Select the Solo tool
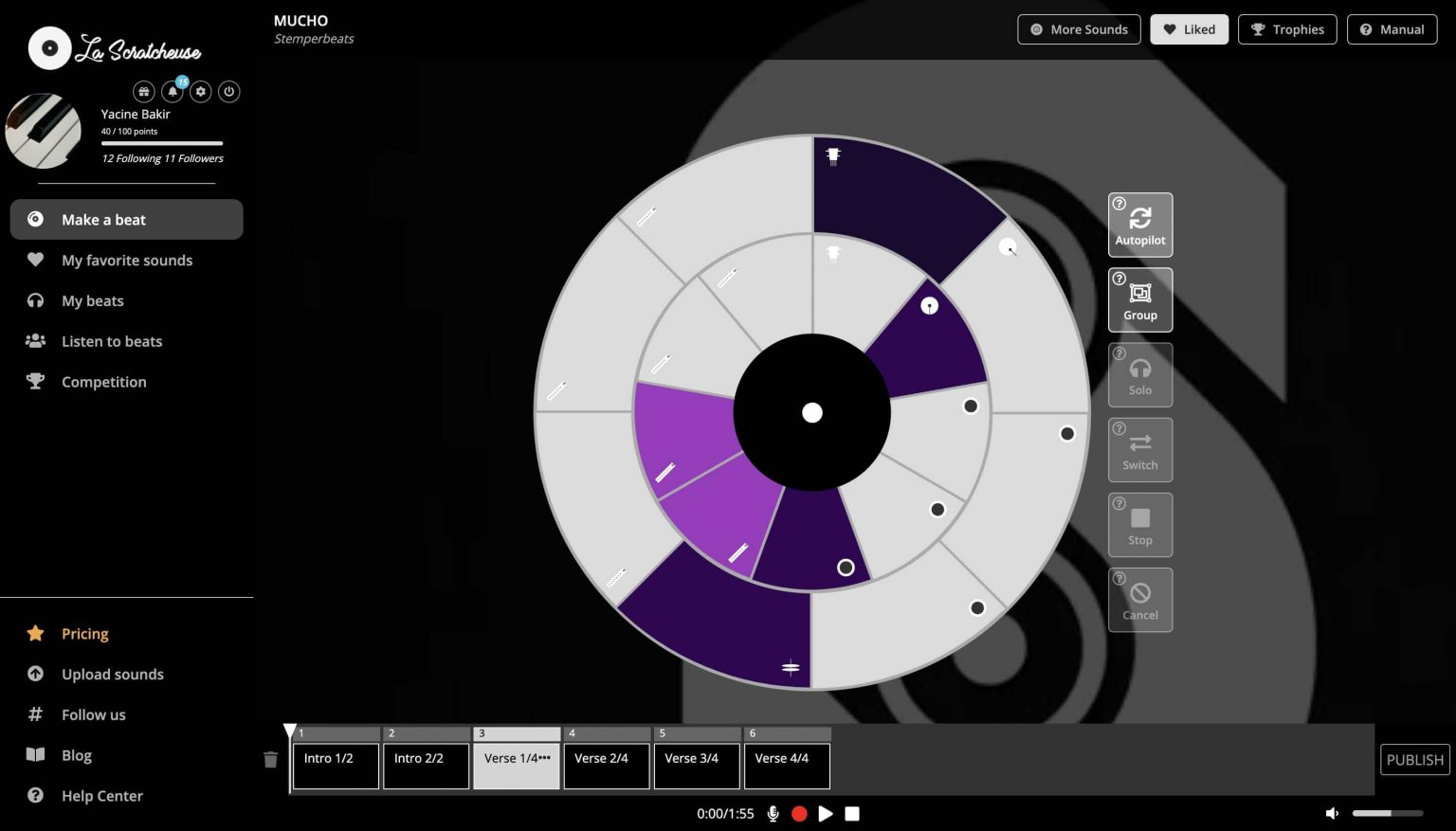This screenshot has width=1456, height=831. tap(1140, 374)
